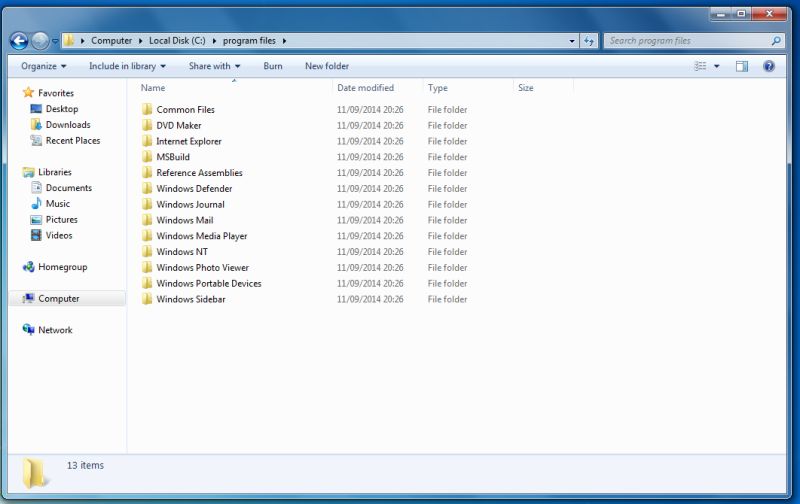Click program files breadcrumb segment

coord(249,41)
